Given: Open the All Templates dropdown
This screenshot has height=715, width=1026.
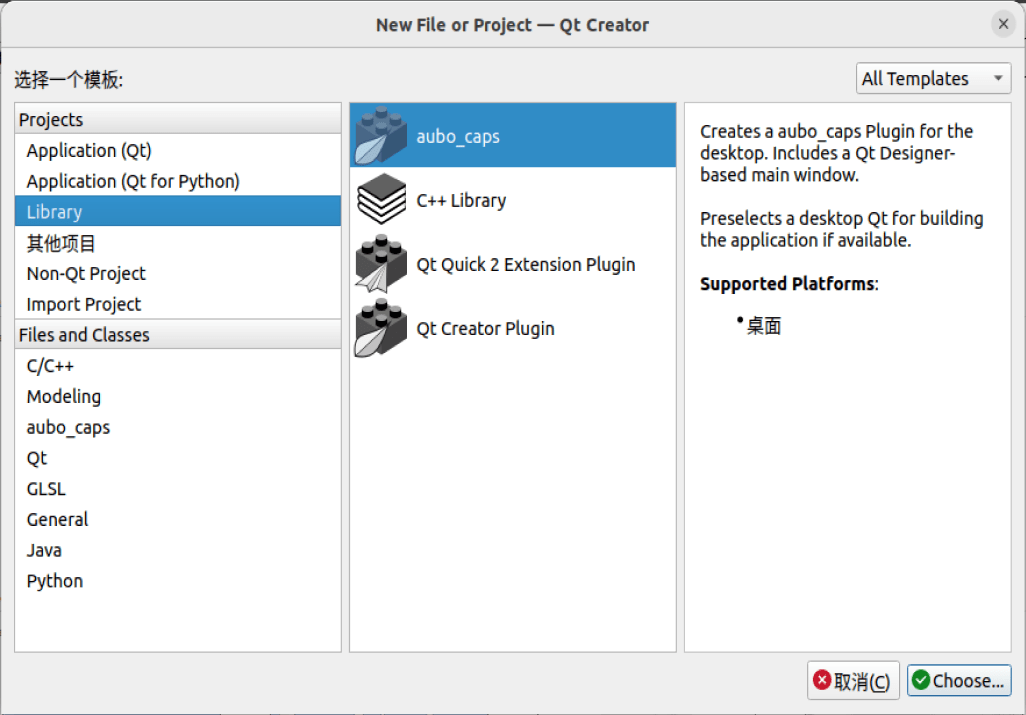Looking at the screenshot, I should [x=933, y=78].
